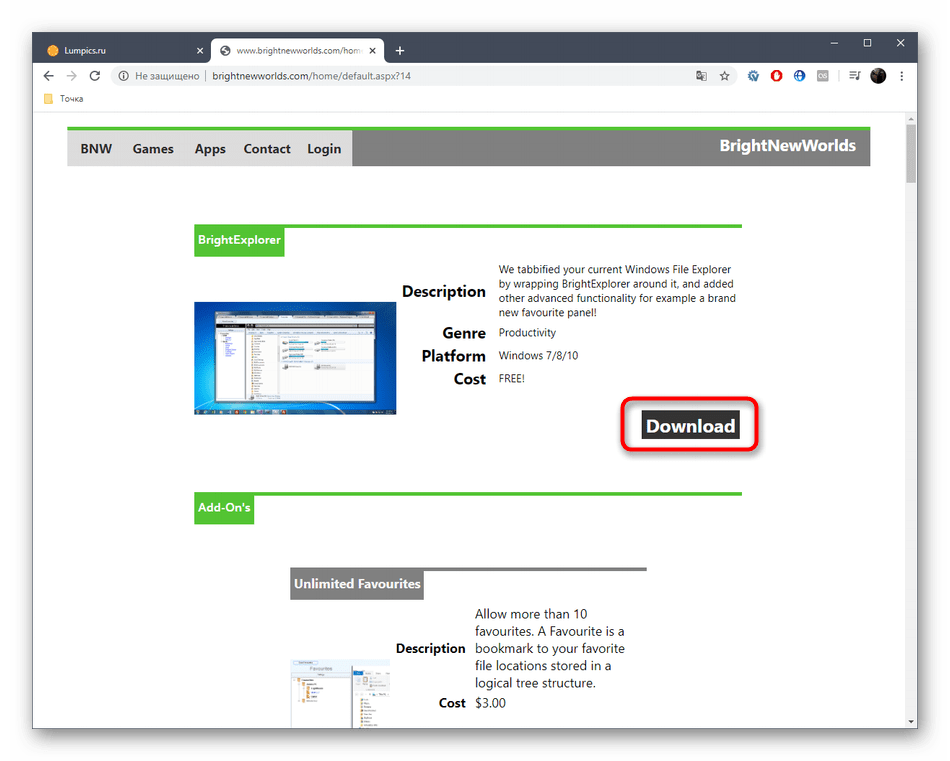The width and height of the screenshot is (950, 761).
Task: Click the page's vertical scrollbar thumb
Action: point(910,154)
